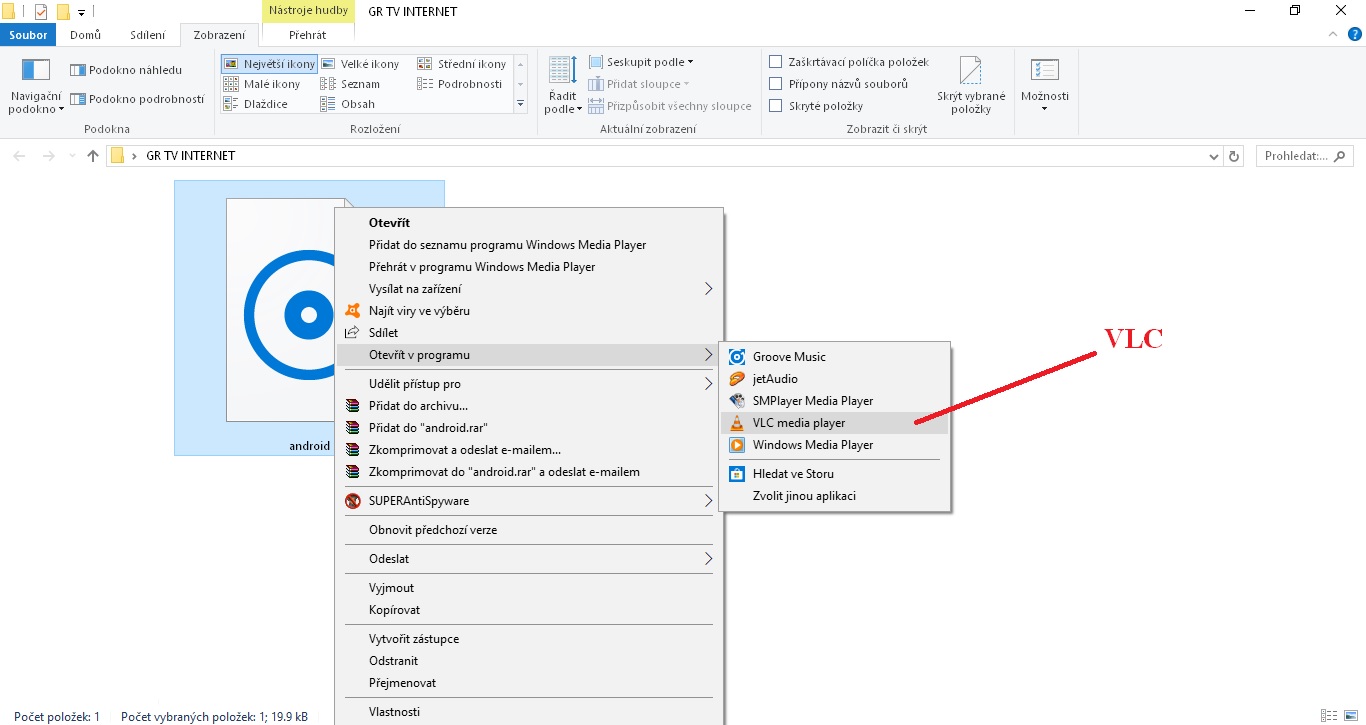Select Přidat do "android.rar"

click(528, 428)
